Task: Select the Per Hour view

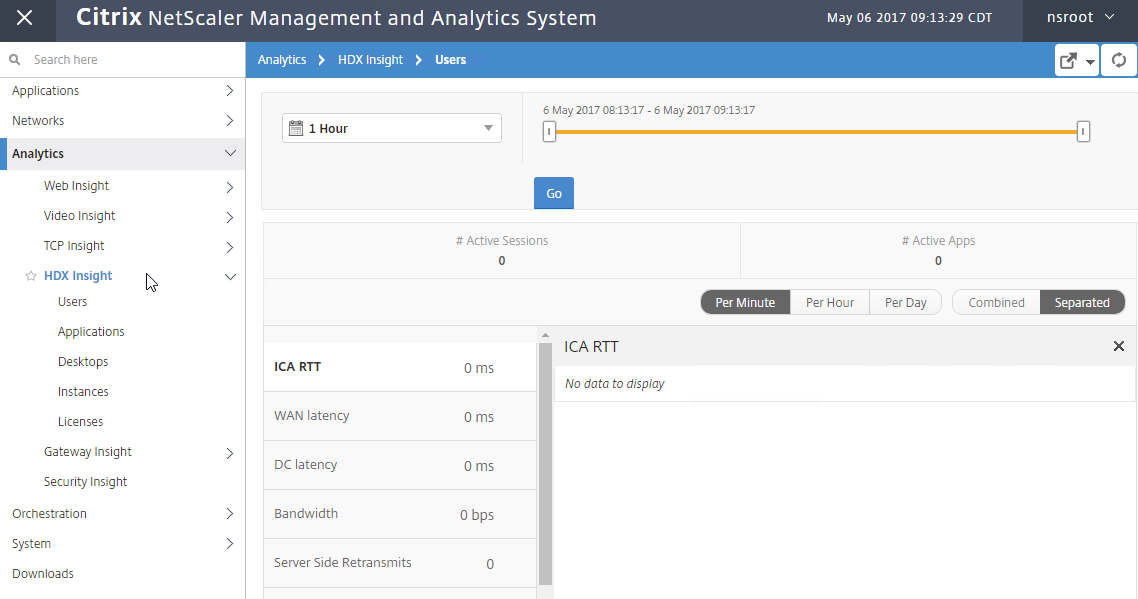Action: coord(830,302)
